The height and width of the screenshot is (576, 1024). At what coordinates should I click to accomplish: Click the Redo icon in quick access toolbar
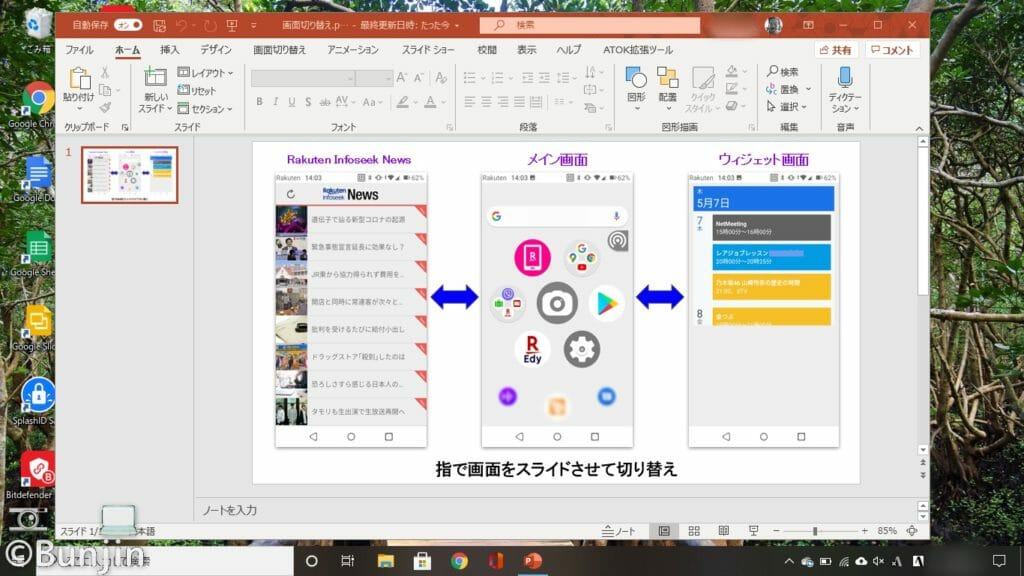pos(210,25)
